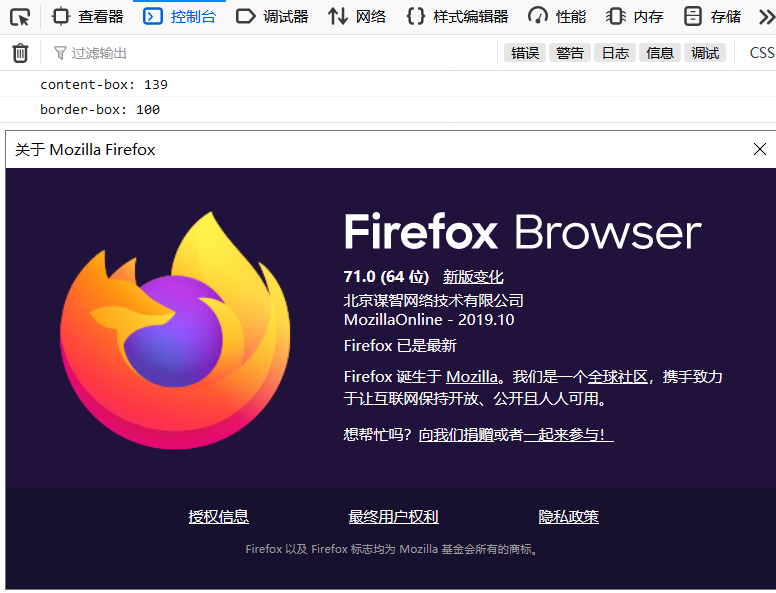Open the 向我们捐赠 donate link
776x593 pixels.
pos(456,435)
